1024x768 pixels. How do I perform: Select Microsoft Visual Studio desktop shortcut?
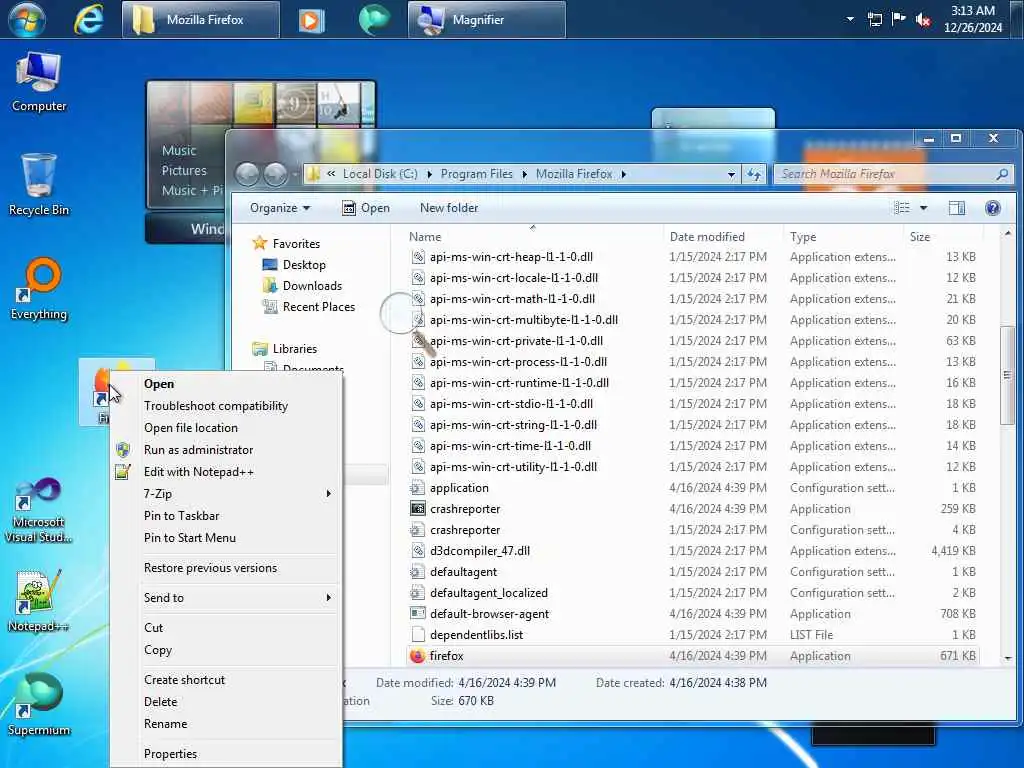point(39,510)
